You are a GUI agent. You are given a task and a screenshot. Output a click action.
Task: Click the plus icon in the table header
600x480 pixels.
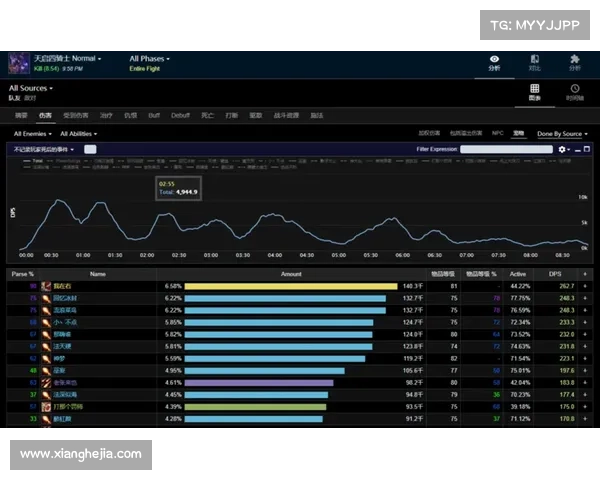point(585,274)
